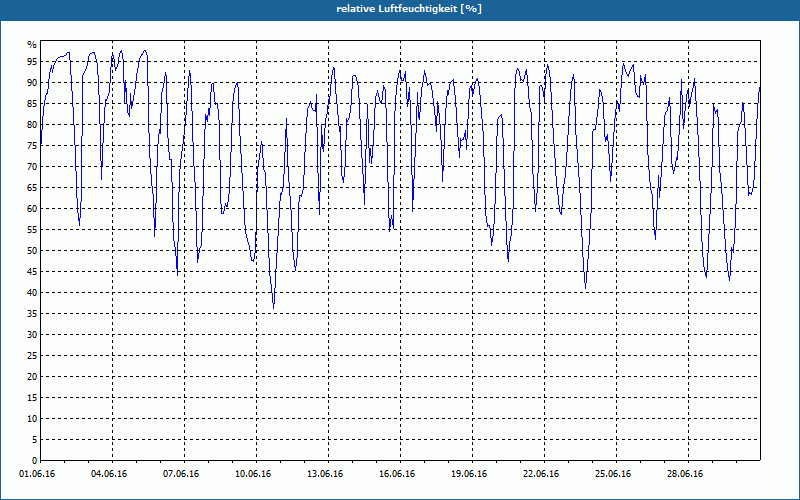Click the y-axis value 20
800x500 pixels.
(x=32, y=377)
